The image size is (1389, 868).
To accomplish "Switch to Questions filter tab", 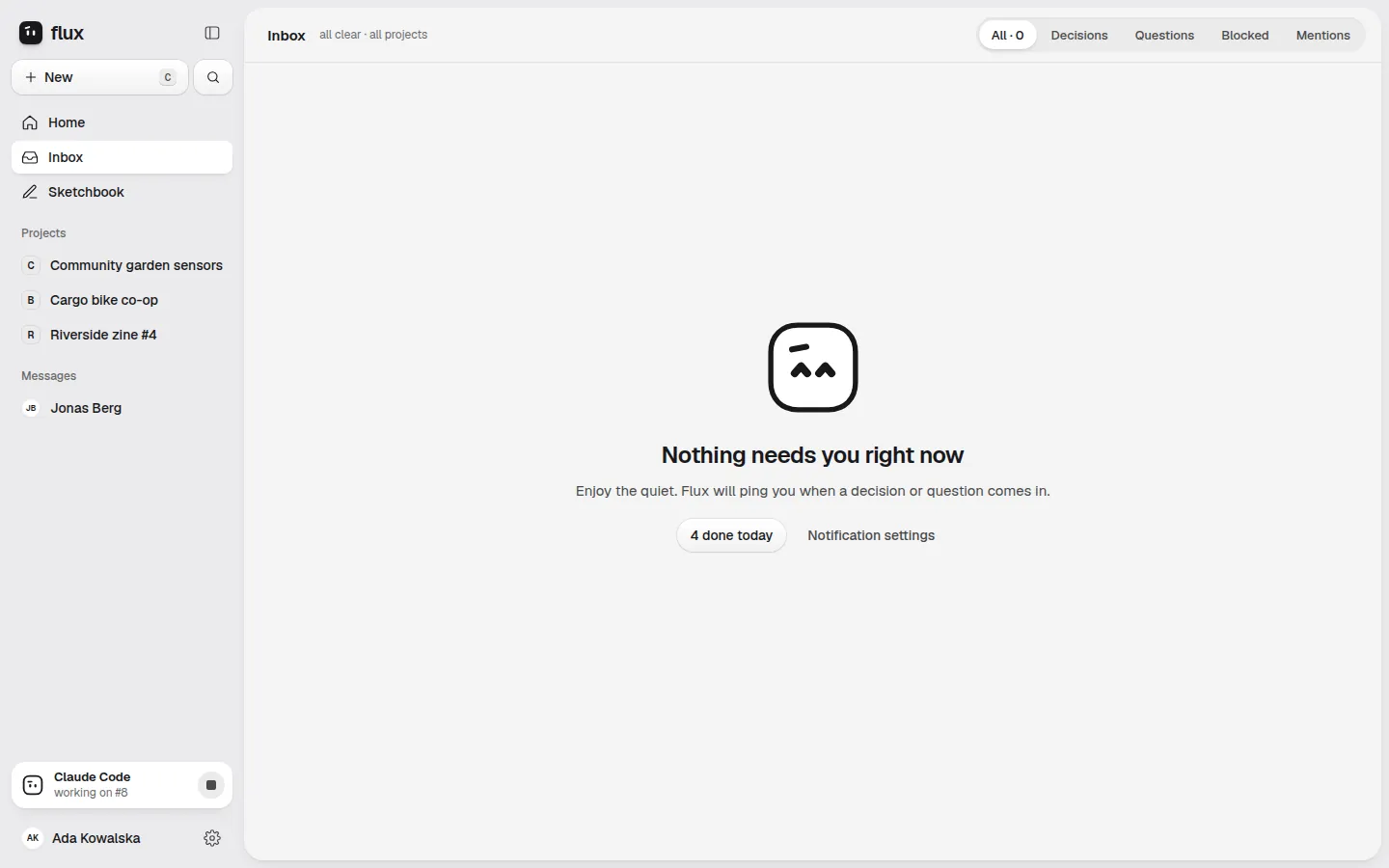I will [x=1164, y=35].
